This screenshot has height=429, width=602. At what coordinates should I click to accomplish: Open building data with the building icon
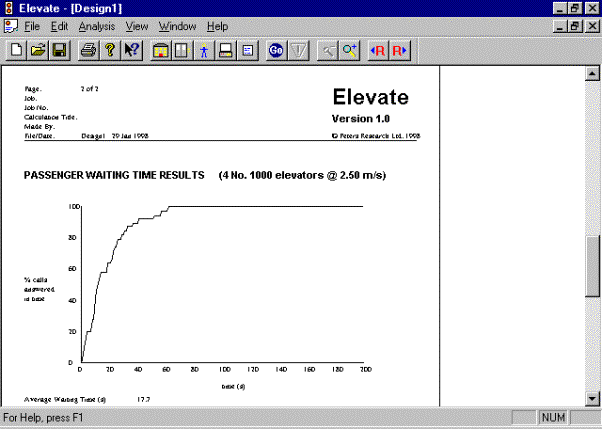pyautogui.click(x=160, y=50)
